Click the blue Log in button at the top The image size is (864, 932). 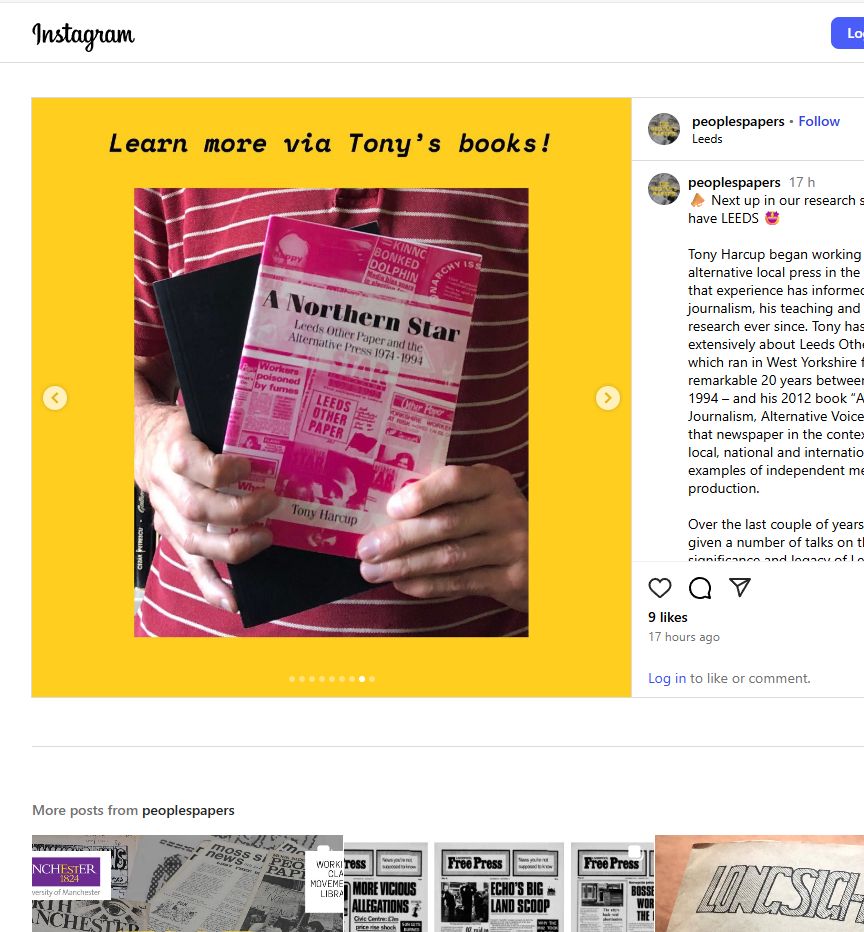click(x=848, y=33)
